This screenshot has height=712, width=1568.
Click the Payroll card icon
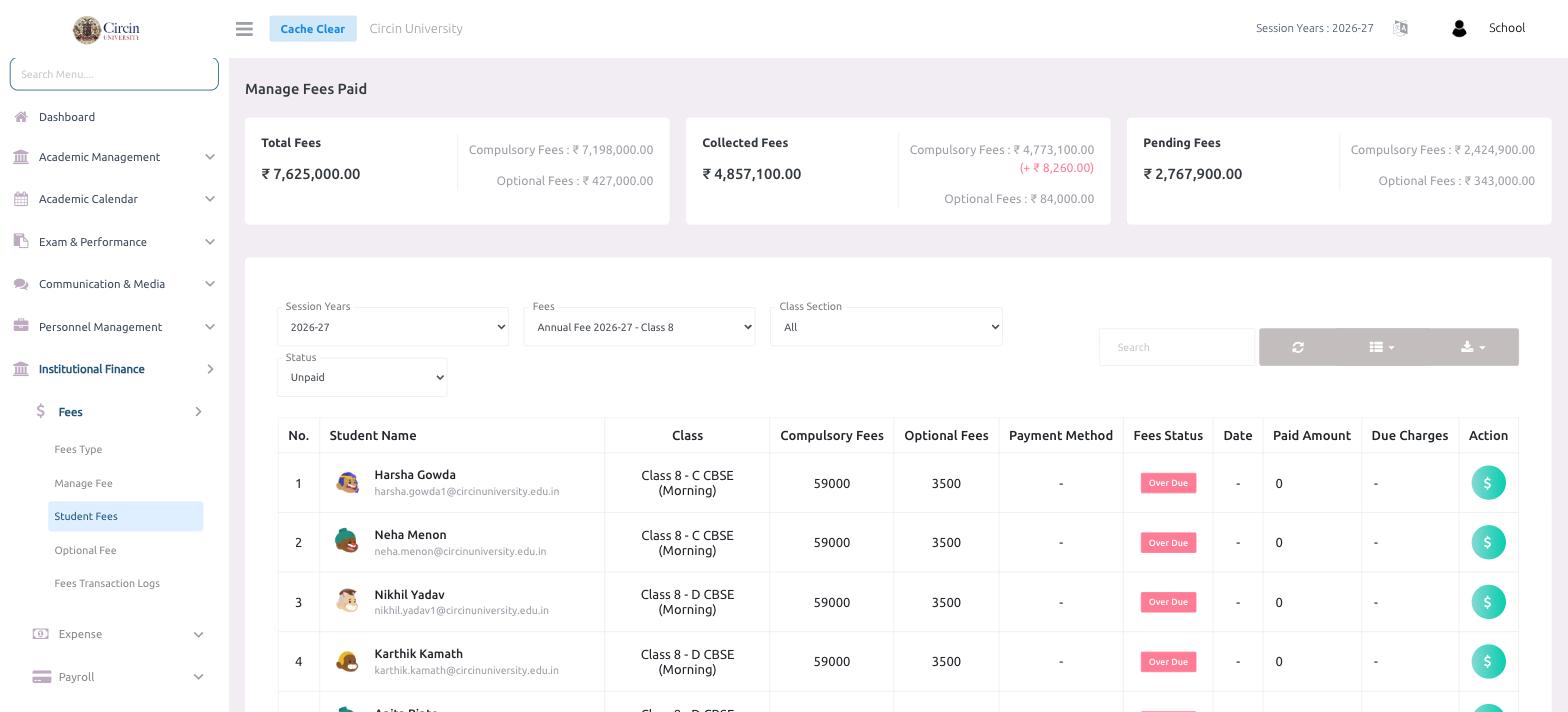(x=41, y=677)
